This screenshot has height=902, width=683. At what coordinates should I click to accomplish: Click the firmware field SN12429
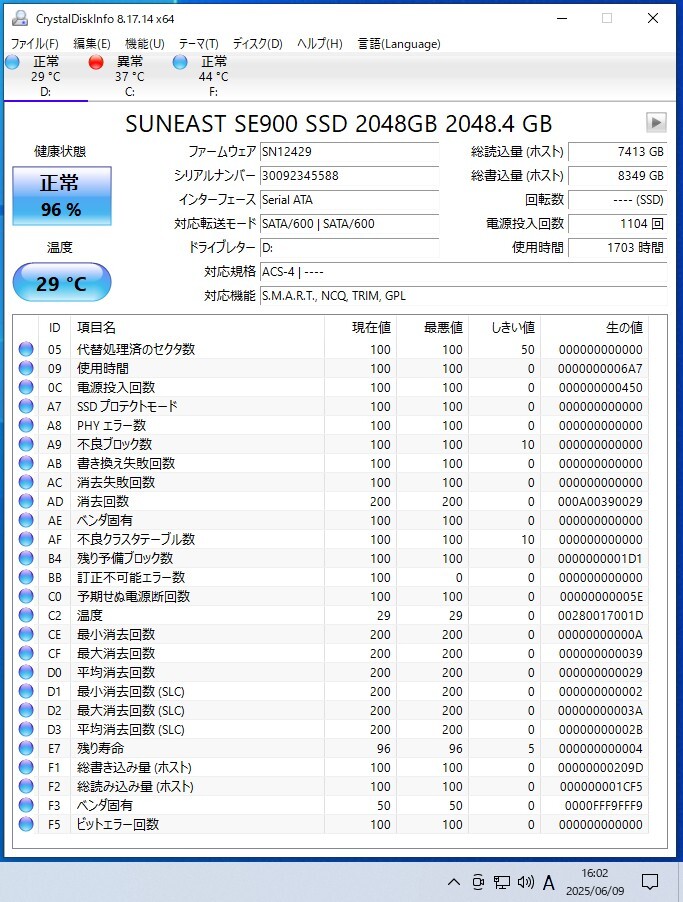[349, 152]
